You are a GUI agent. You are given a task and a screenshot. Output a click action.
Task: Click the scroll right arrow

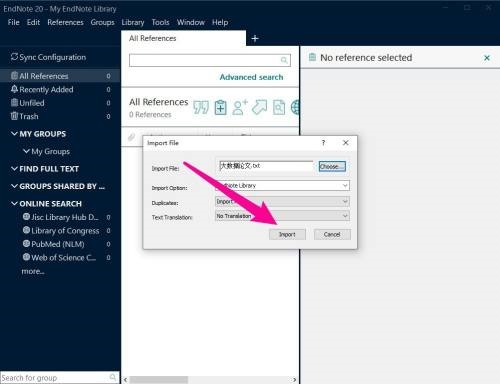pos(294,380)
